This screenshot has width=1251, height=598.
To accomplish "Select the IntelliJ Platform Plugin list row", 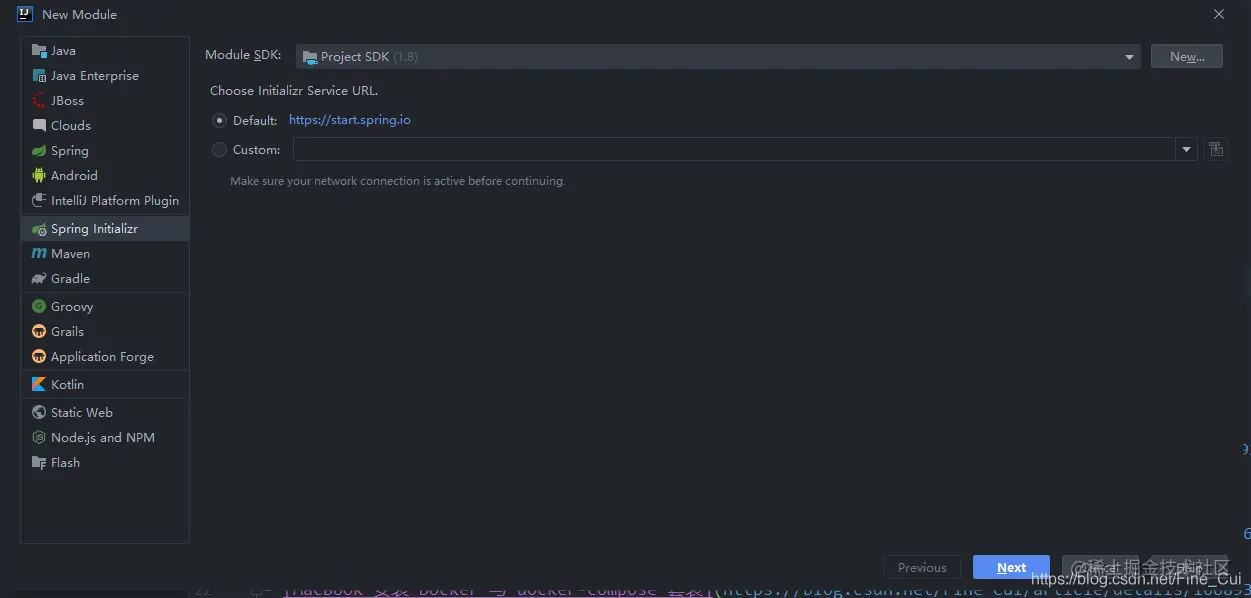I will coord(105,201).
